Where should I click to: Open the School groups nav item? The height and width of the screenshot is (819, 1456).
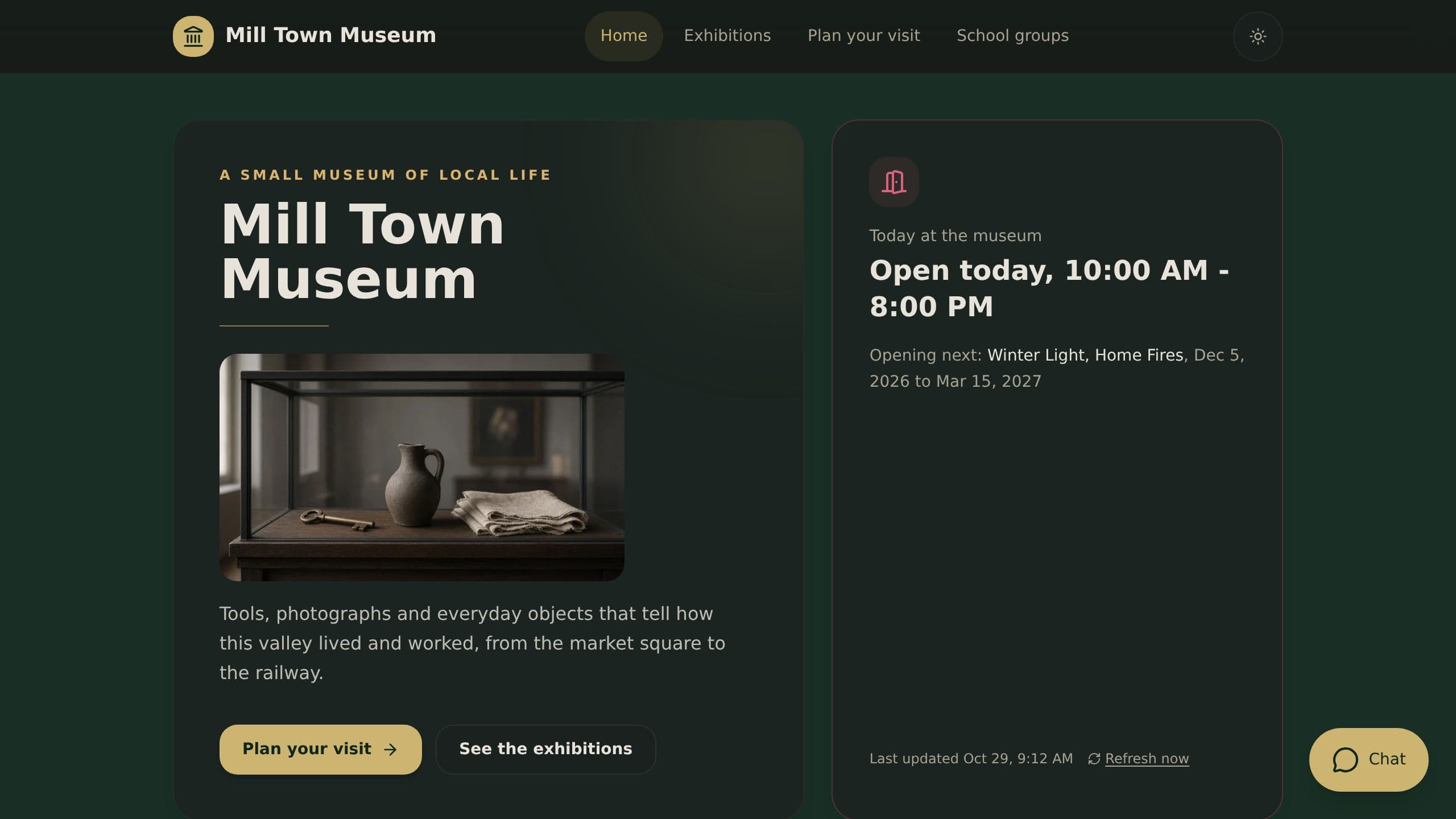coord(1012,36)
